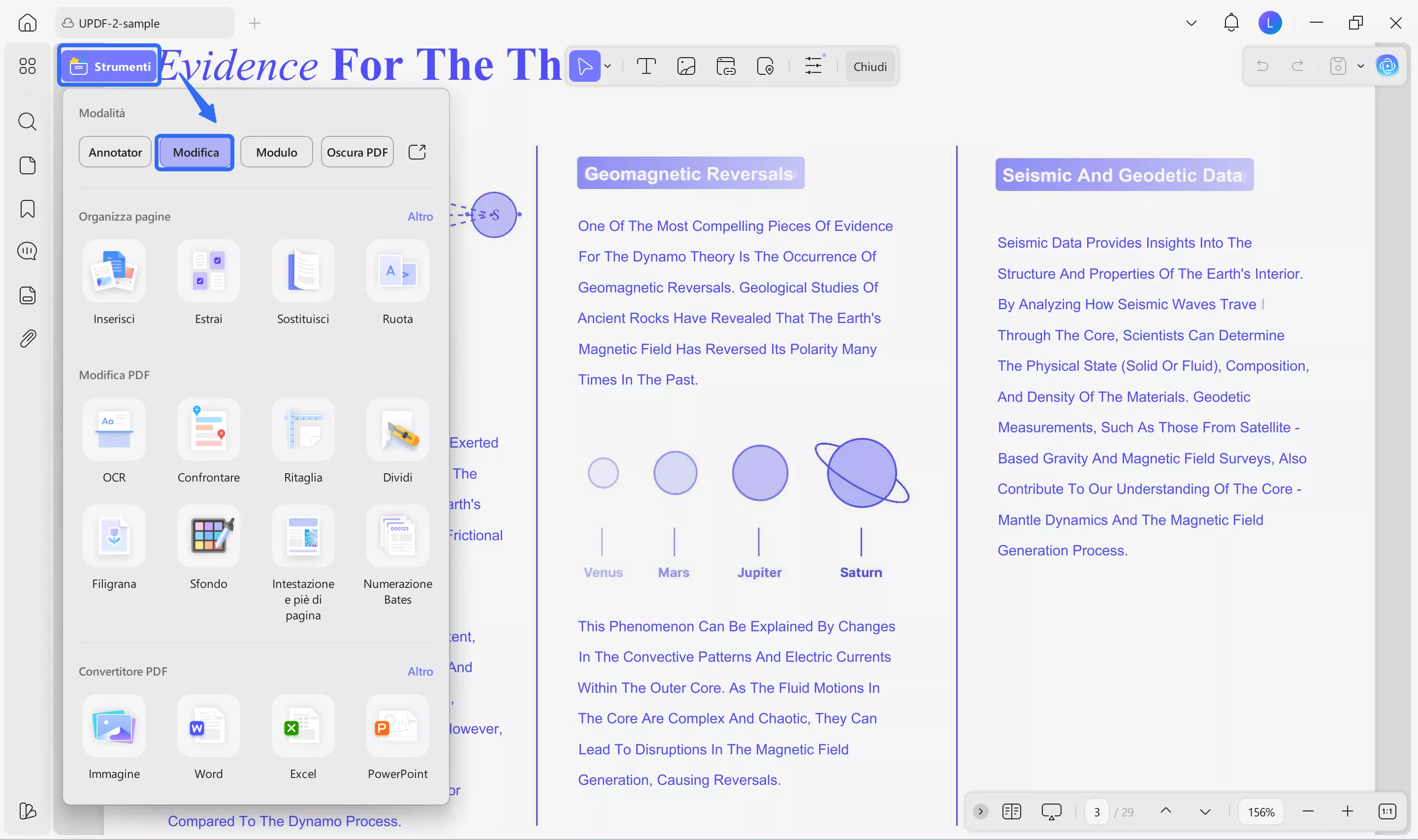Open the save options dropdown arrow
1418x840 pixels.
[1361, 66]
